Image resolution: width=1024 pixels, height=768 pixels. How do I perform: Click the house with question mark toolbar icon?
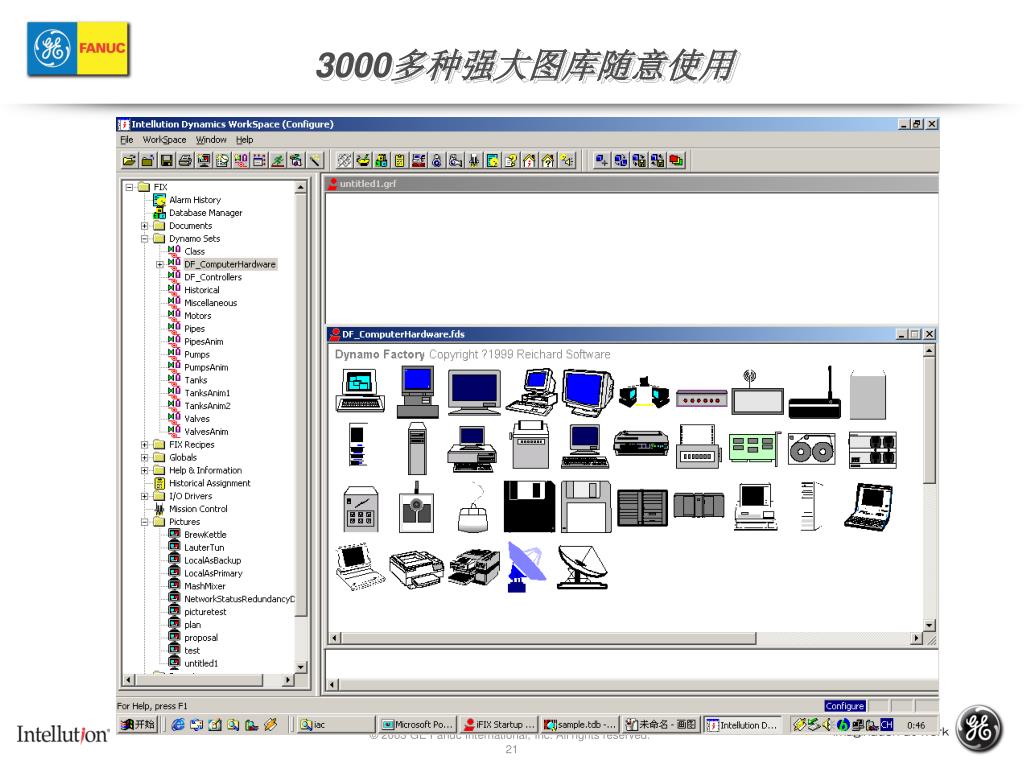tap(547, 160)
